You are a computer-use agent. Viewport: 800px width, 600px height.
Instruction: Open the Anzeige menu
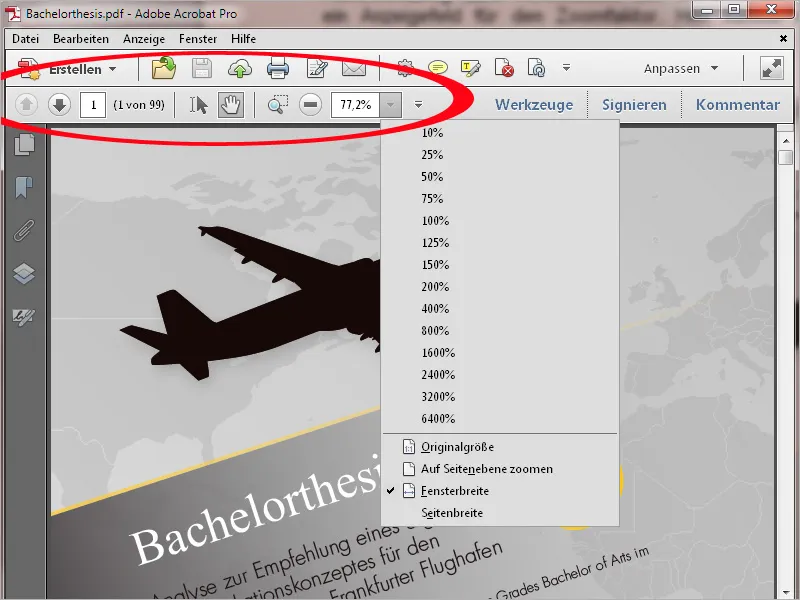[x=144, y=39]
